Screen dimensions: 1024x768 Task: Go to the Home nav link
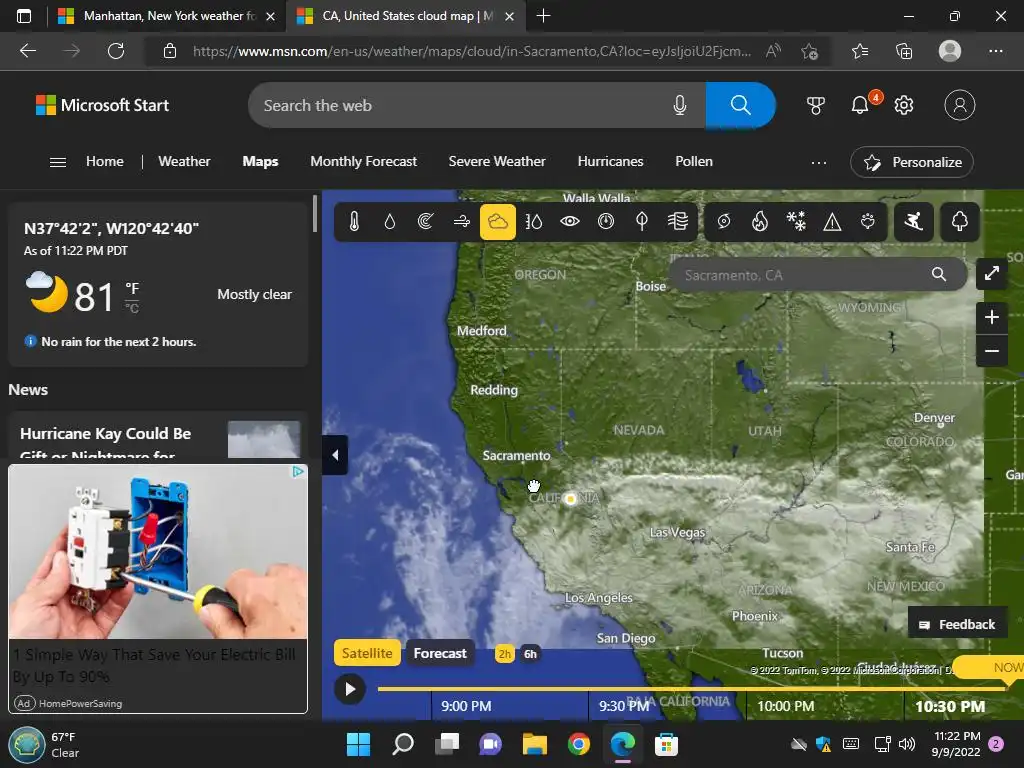tap(104, 161)
